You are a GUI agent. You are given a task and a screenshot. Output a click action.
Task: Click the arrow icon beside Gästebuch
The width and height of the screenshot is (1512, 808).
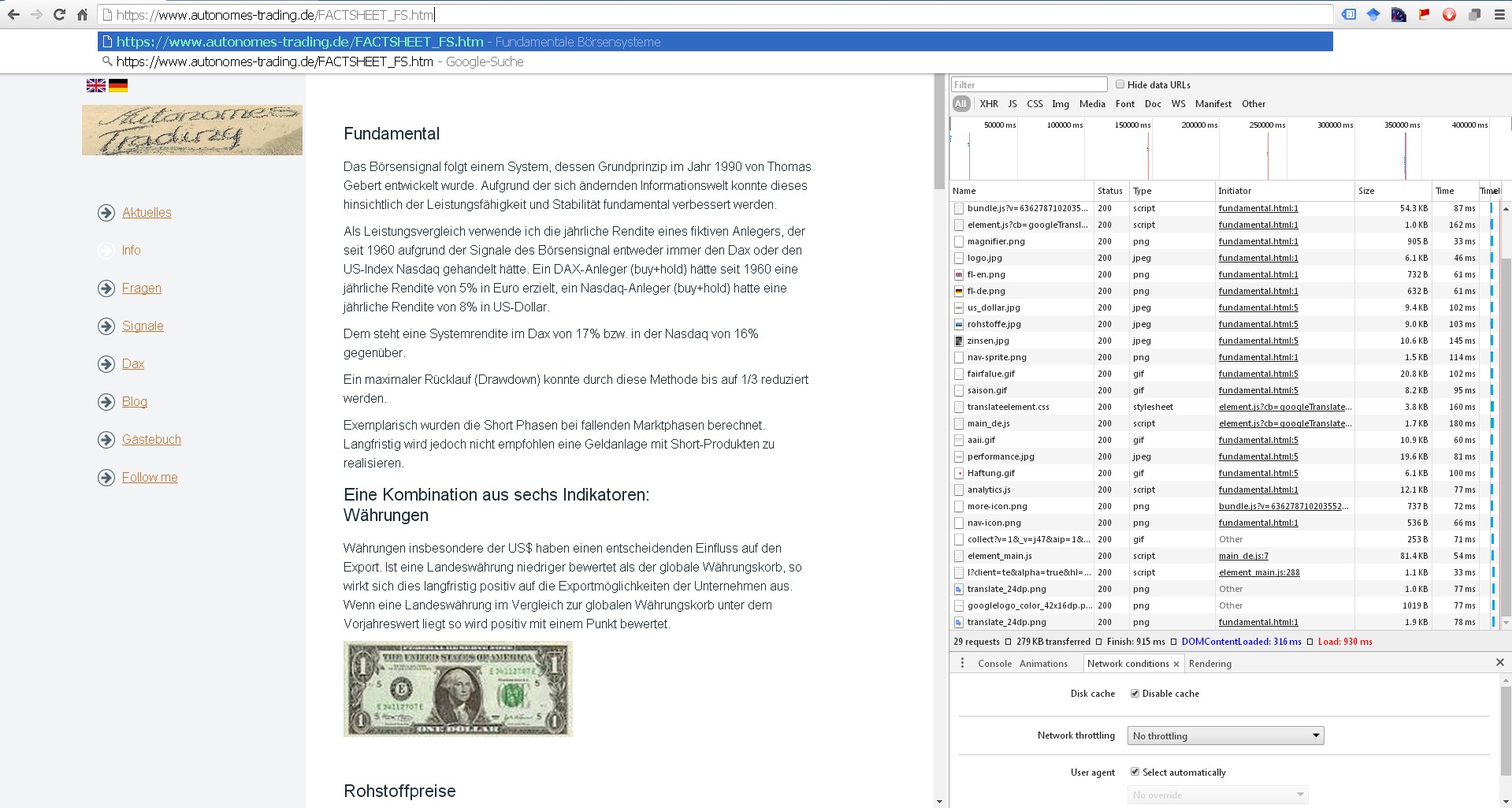106,440
